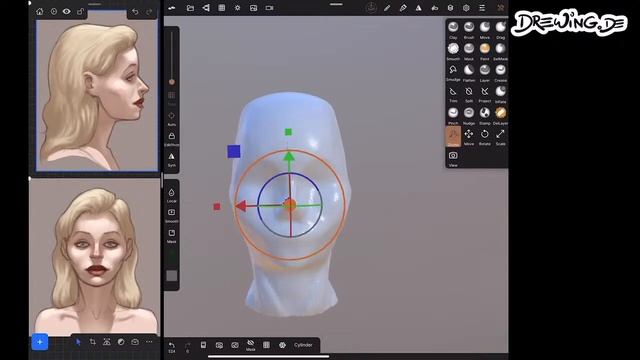Select the Split tool
This screenshot has width=640, height=360.
469,94
